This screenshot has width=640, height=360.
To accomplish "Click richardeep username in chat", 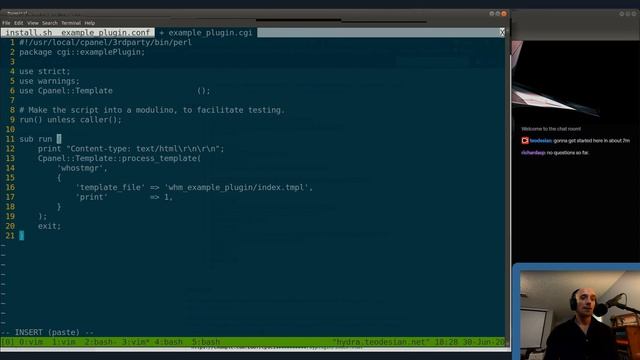I will coord(533,153).
